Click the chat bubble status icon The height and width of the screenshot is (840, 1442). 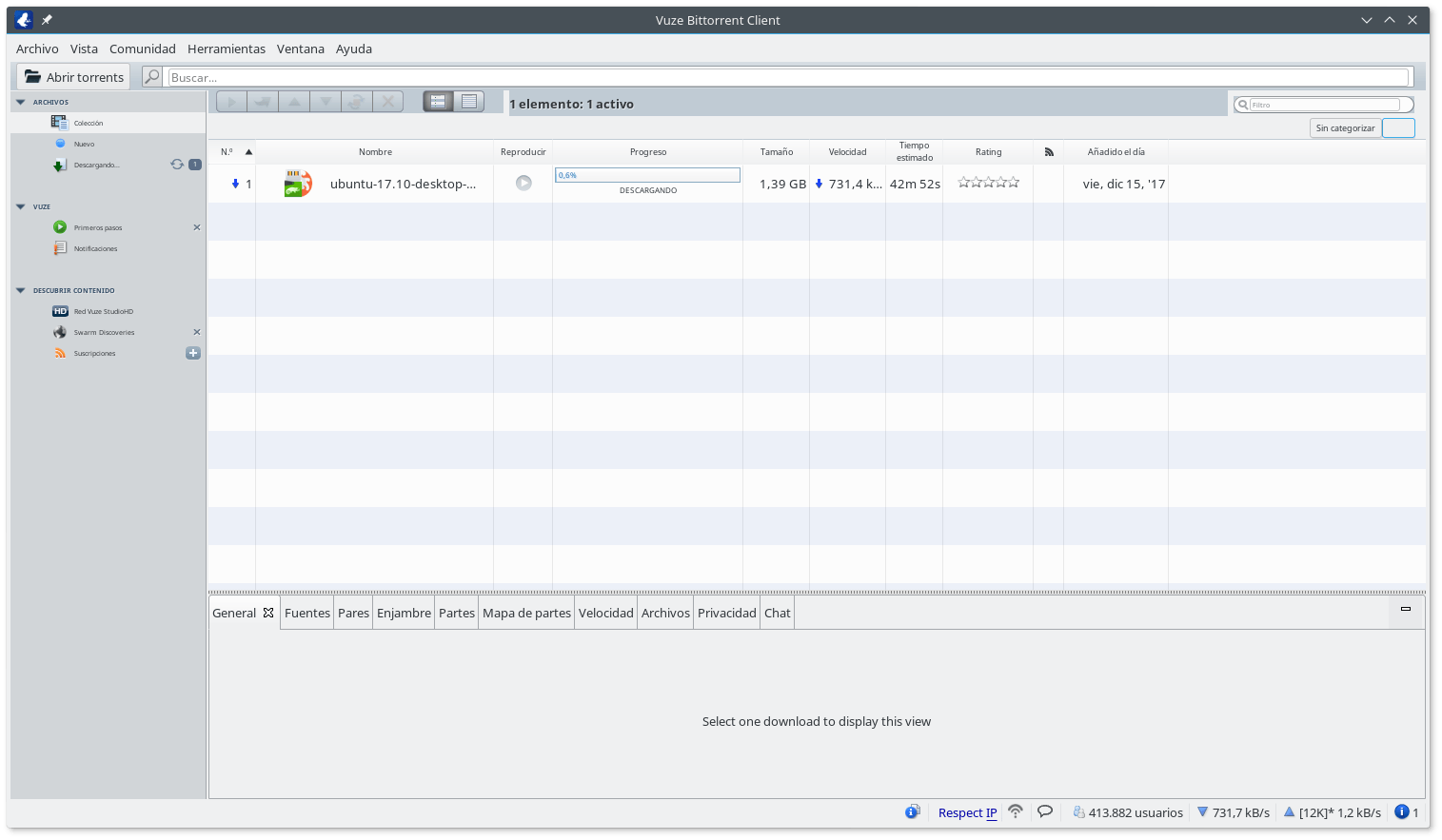click(x=1045, y=811)
